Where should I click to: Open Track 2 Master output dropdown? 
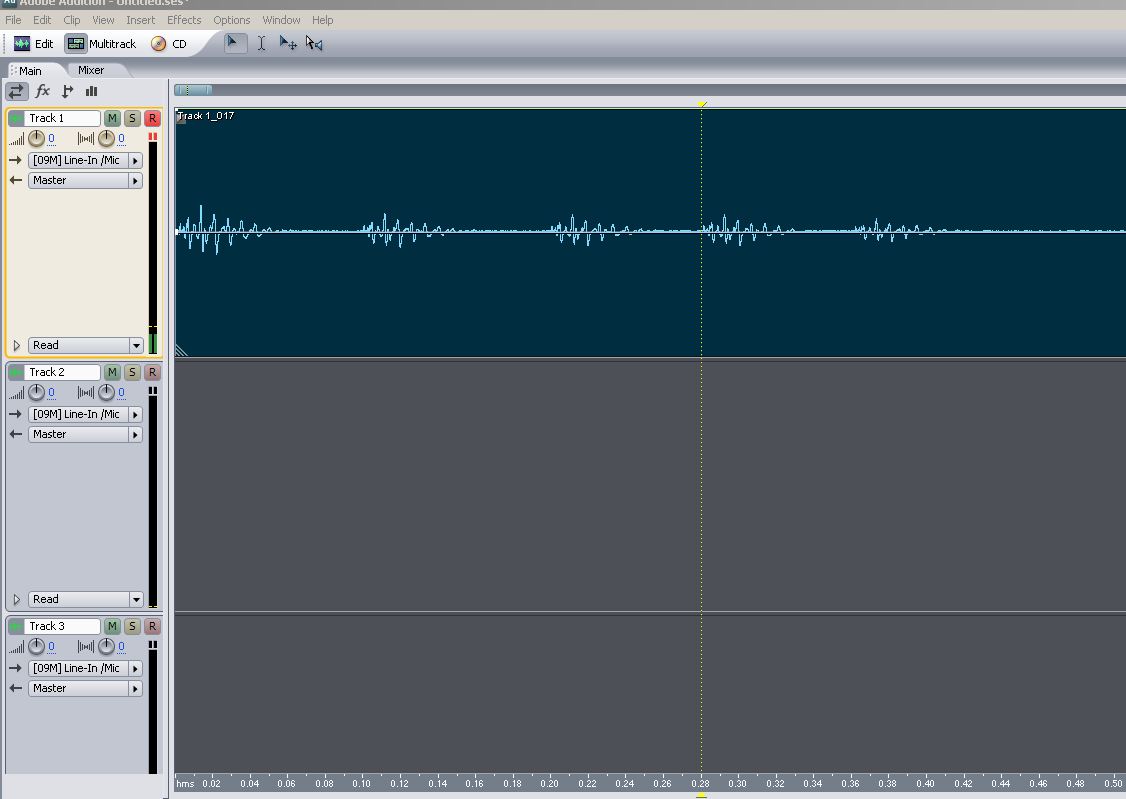coord(135,435)
